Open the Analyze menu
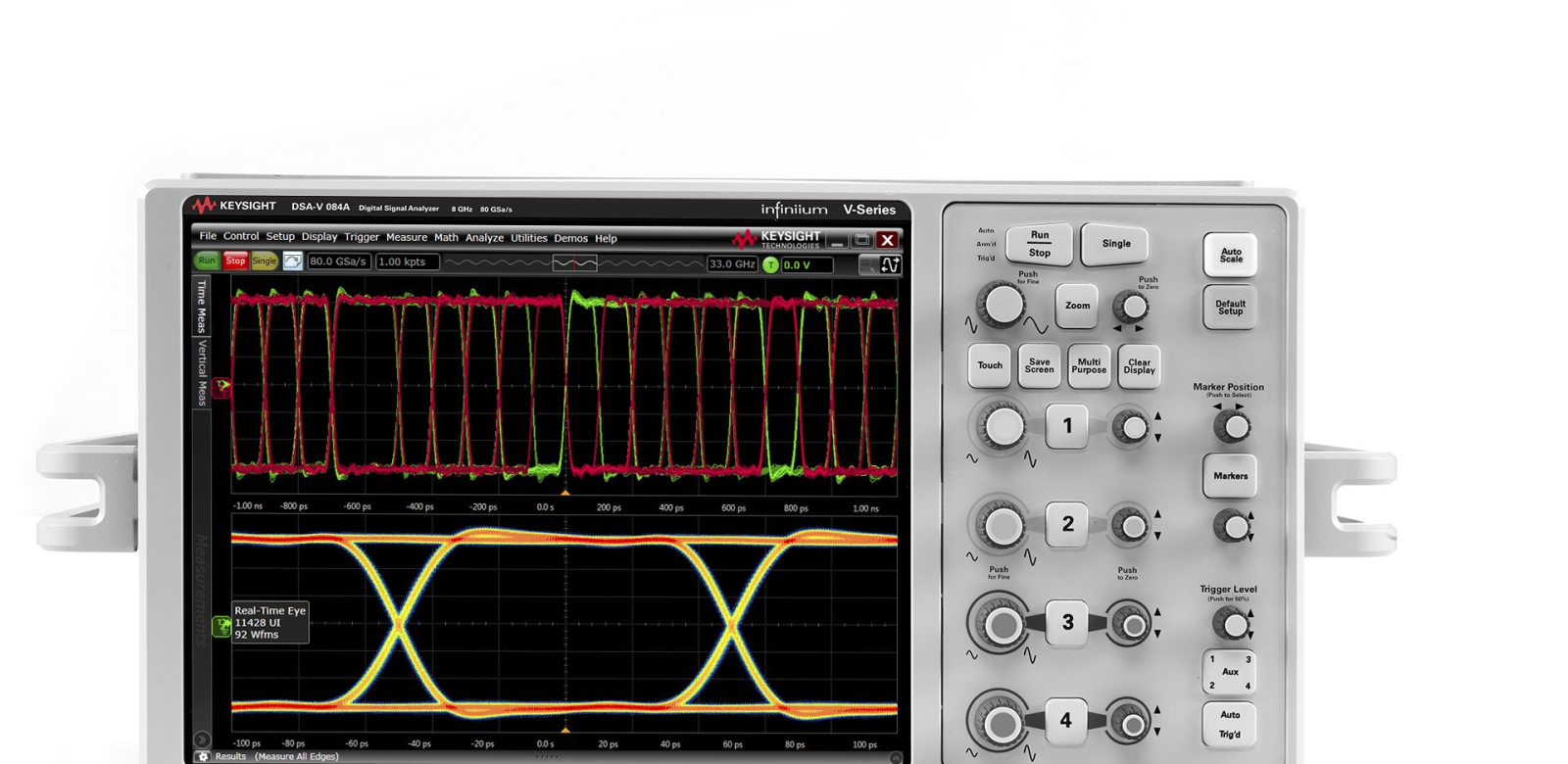This screenshot has width=1568, height=764. 484,238
